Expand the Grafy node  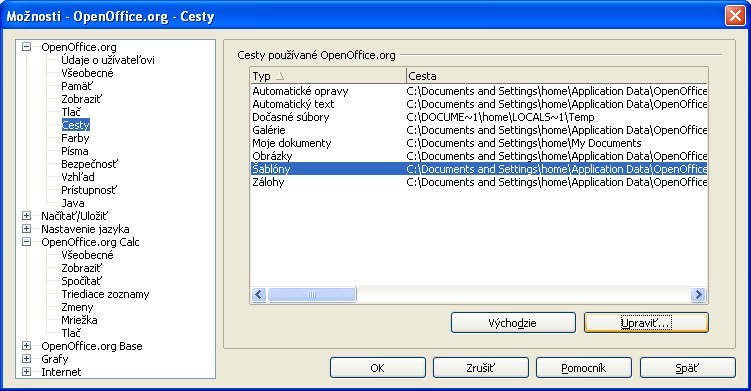tap(26, 359)
